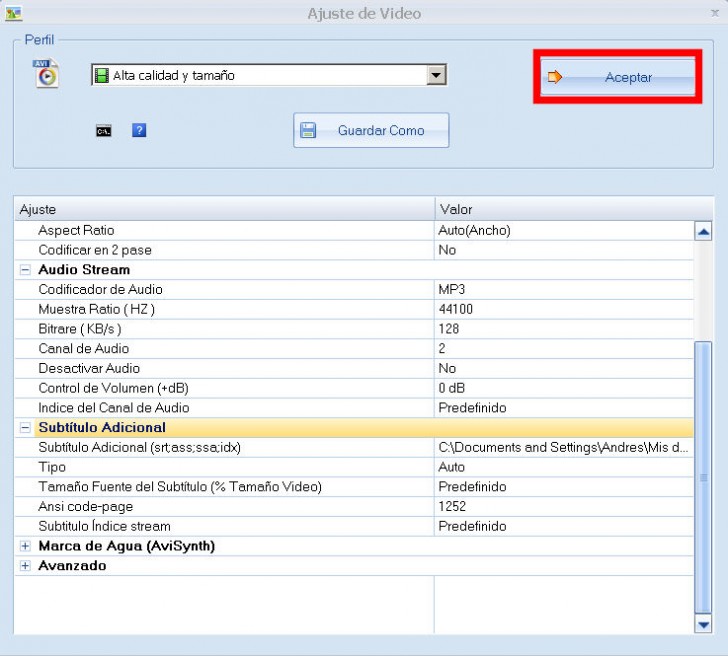Collapse the Audio Stream section
The width and height of the screenshot is (728, 656).
pos(25,270)
